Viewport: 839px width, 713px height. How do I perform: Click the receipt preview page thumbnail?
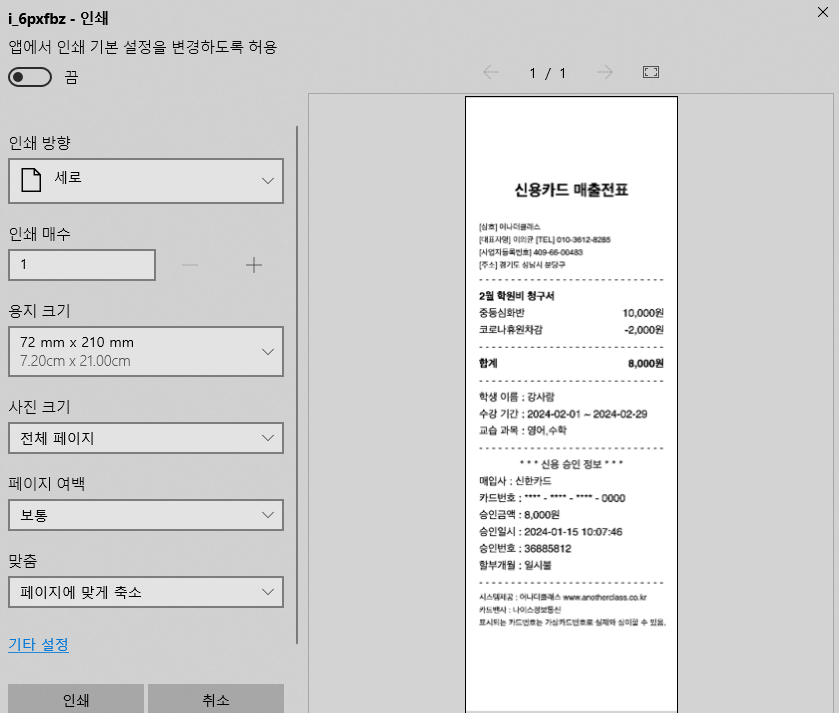(x=571, y=400)
